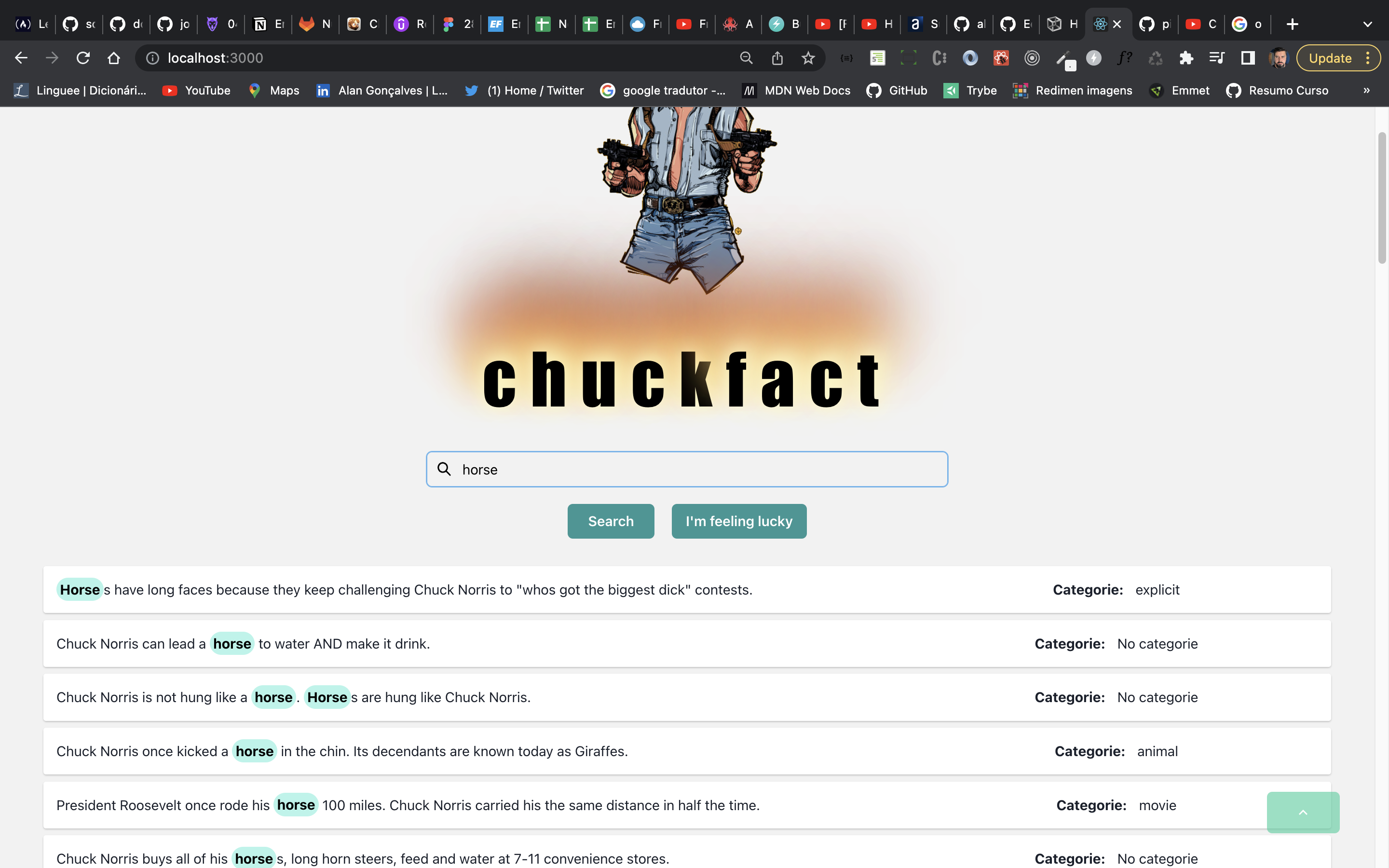Bookmark this page with star icon
The height and width of the screenshot is (868, 1389).
(x=808, y=58)
